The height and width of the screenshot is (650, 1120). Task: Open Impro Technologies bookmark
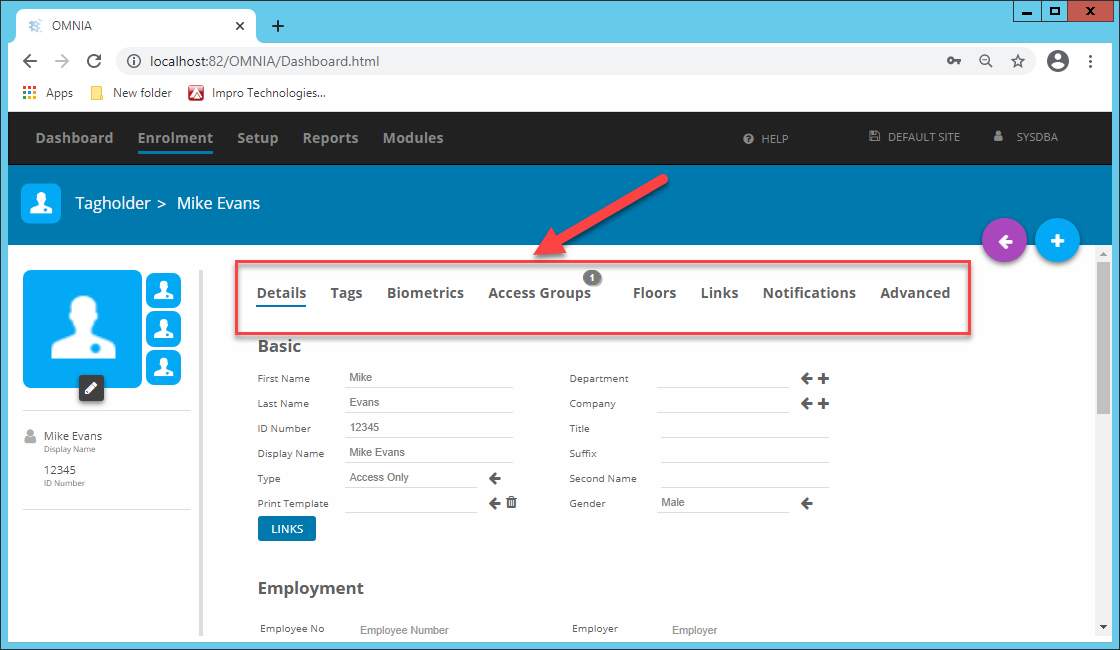[256, 93]
